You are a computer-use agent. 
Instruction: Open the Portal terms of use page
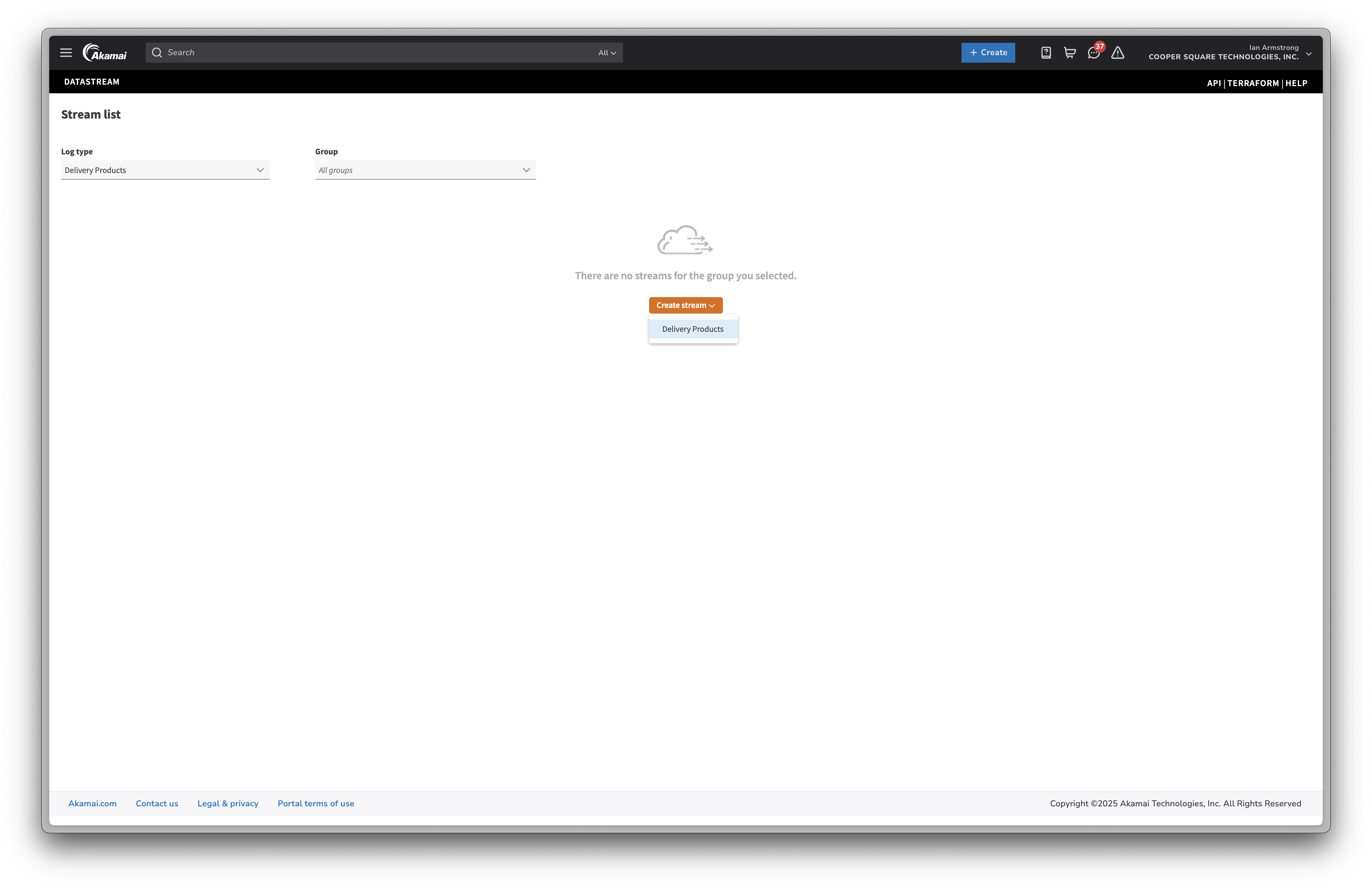click(x=315, y=803)
